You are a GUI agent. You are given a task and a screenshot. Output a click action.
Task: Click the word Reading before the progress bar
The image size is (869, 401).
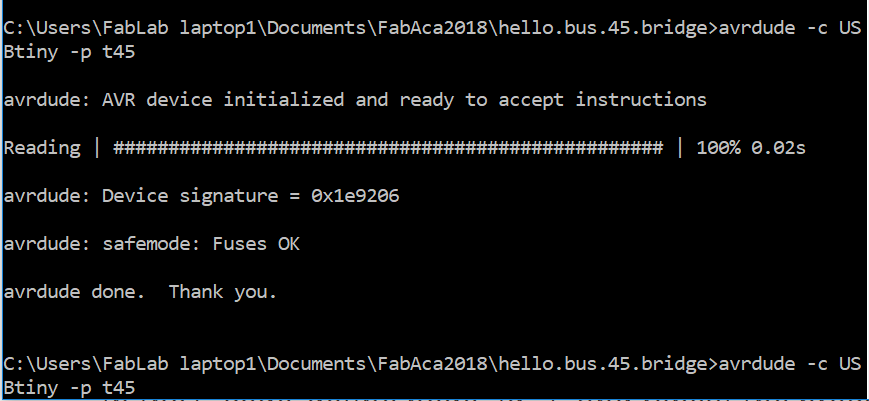tap(42, 148)
